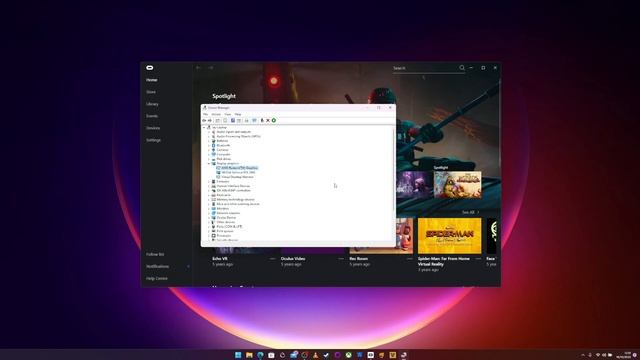Viewport: 640px width, 360px height.
Task: Click the Oculus logo in the sidebar
Action: [x=150, y=68]
